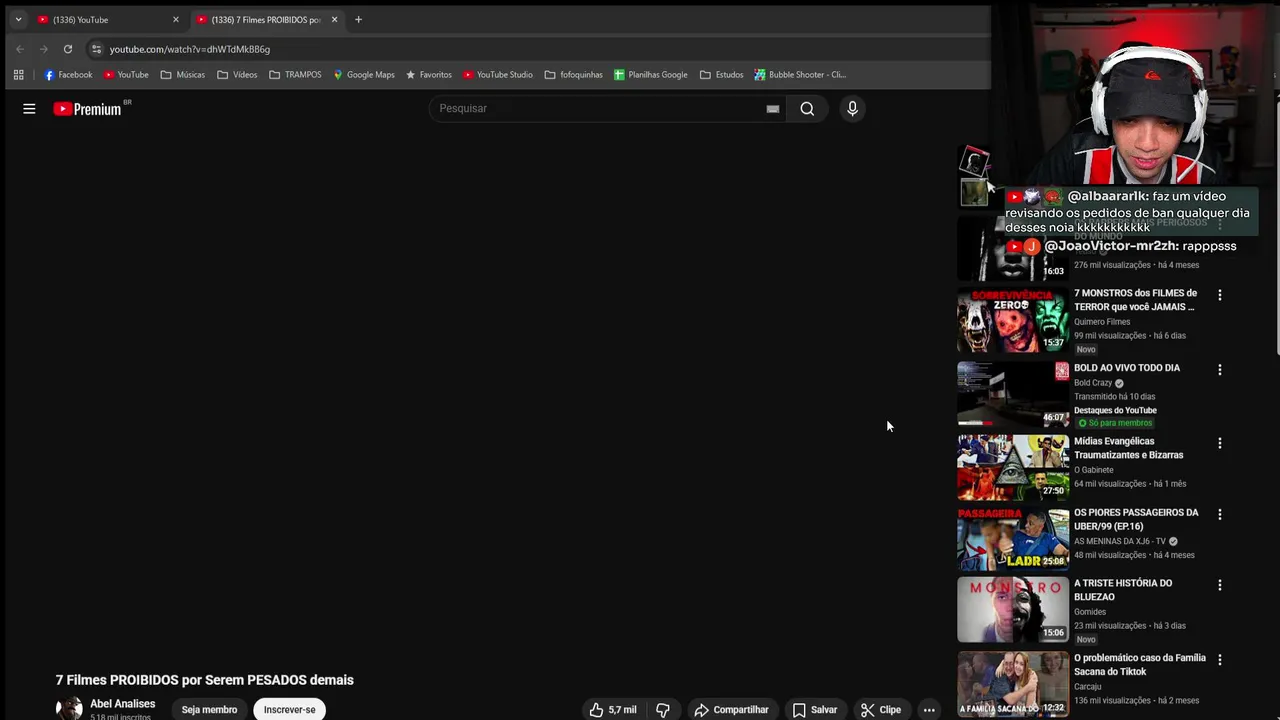
Task: Open the tab search dropdown arrow
Action: pos(18,20)
